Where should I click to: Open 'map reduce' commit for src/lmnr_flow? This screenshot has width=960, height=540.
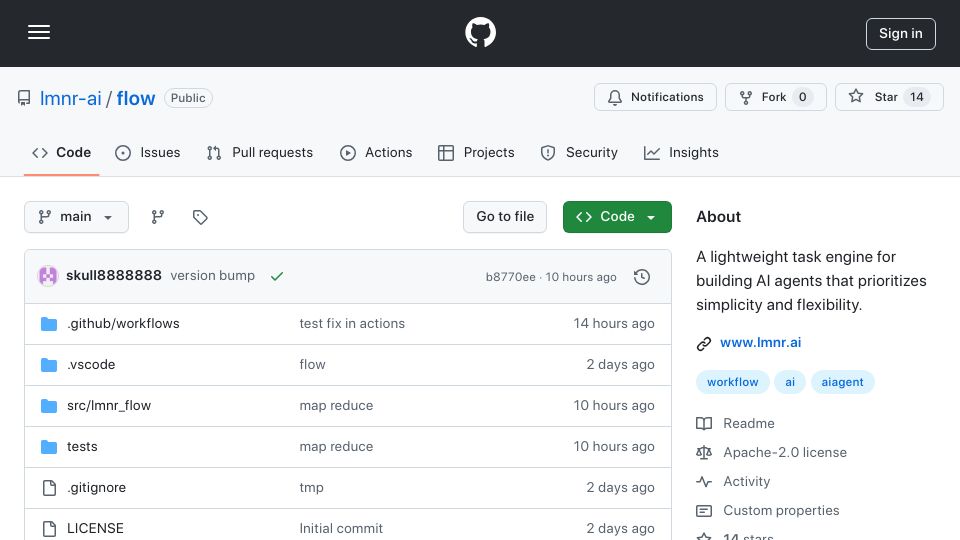[x=336, y=405]
